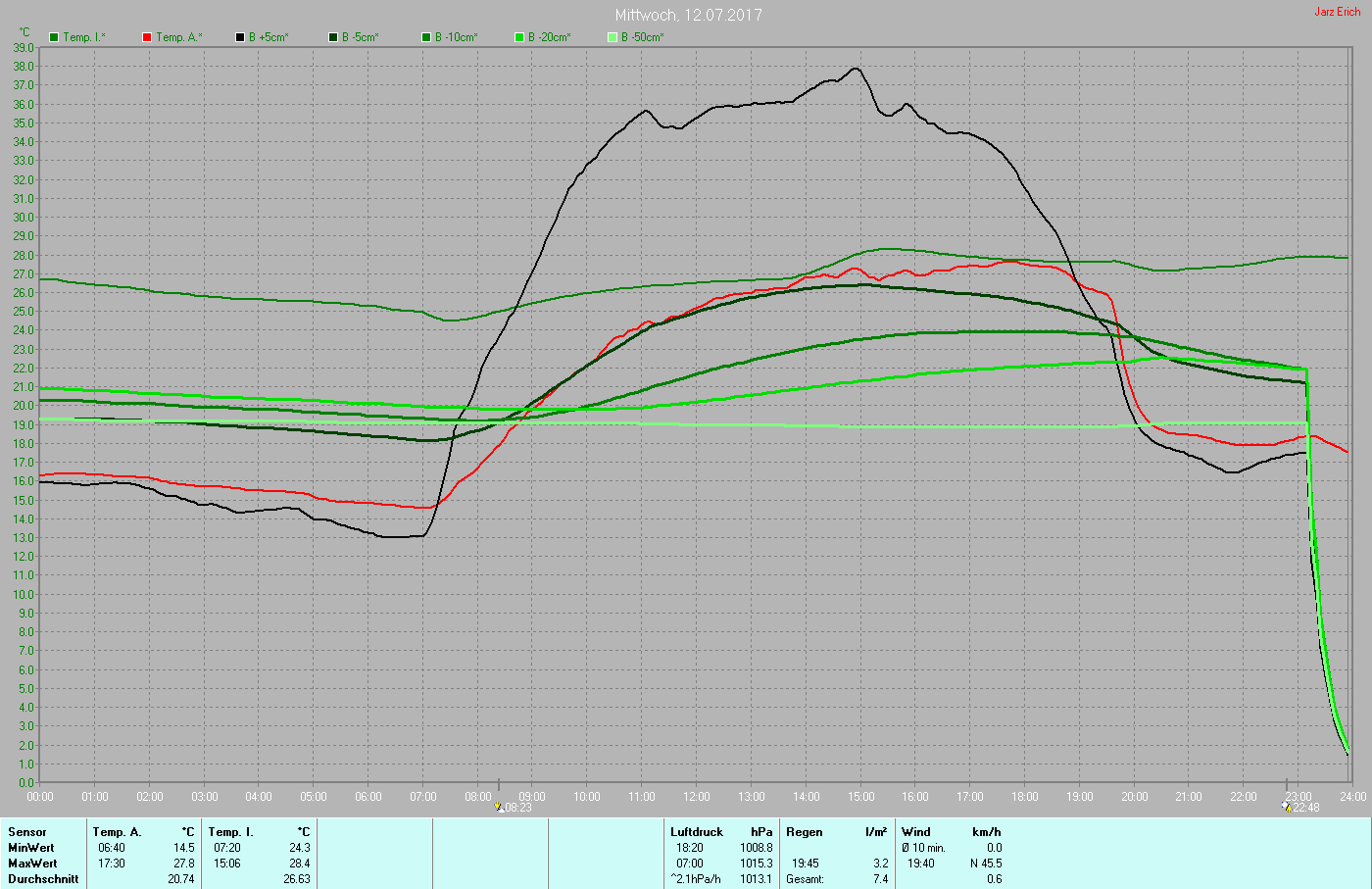Select the B -20cm* legend label
This screenshot has height=889, width=1372.
point(549,37)
